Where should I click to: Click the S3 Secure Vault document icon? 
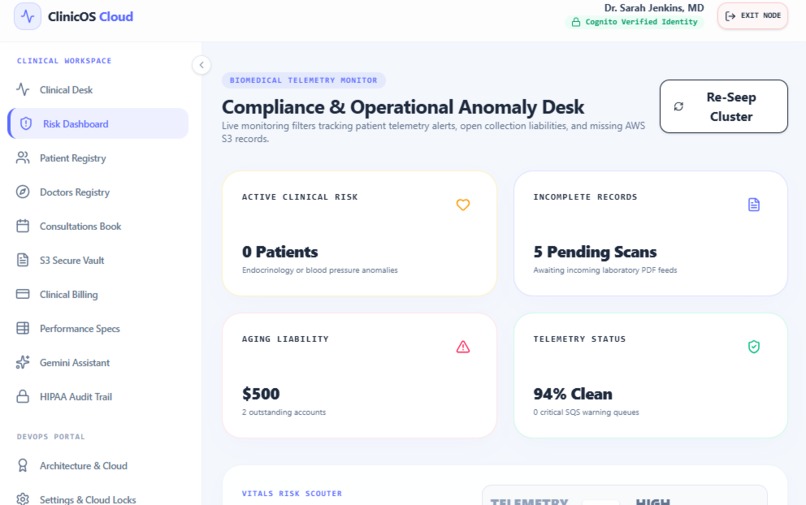point(23,260)
